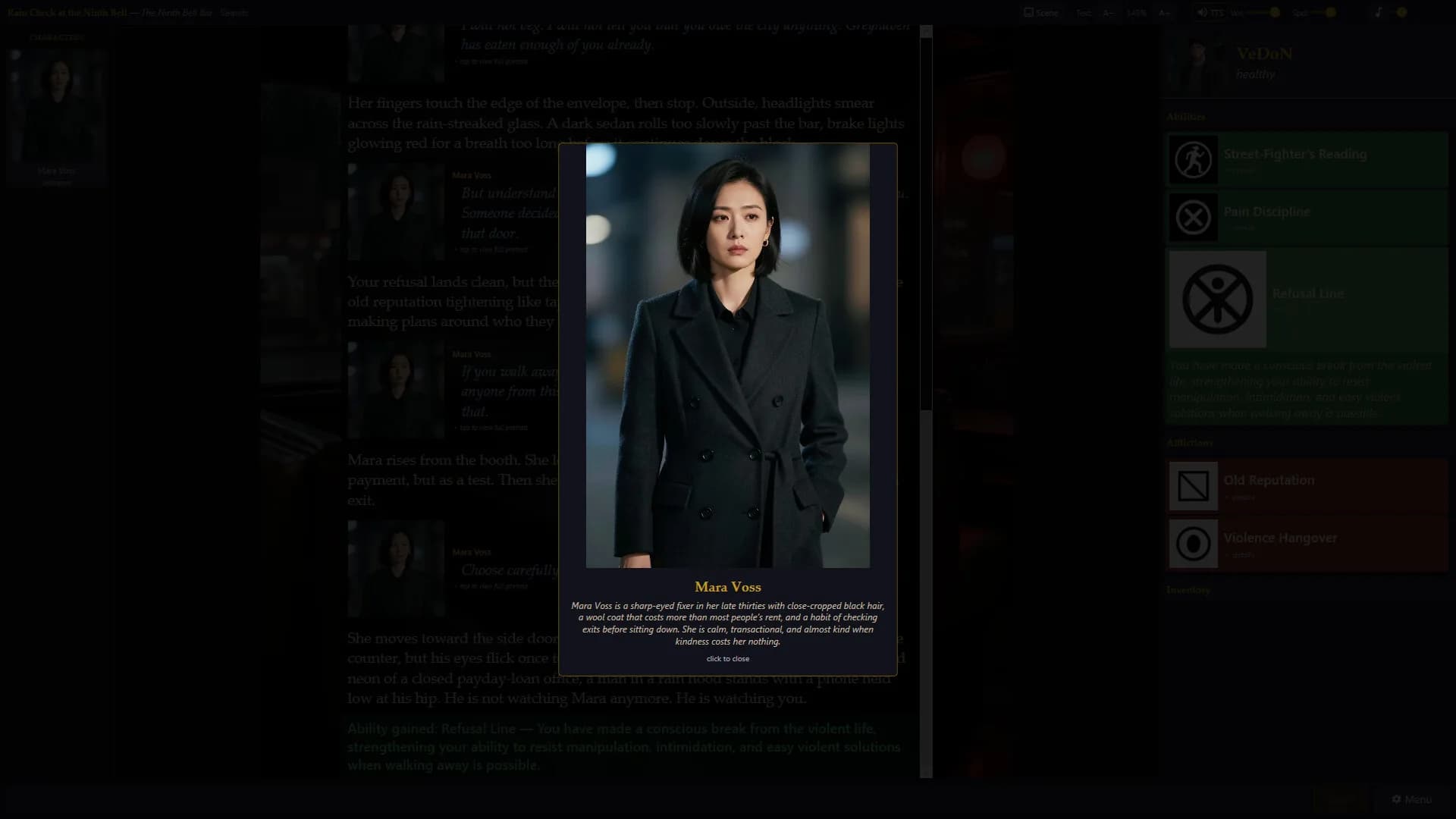Adjust the TTS speed slider

1323,12
